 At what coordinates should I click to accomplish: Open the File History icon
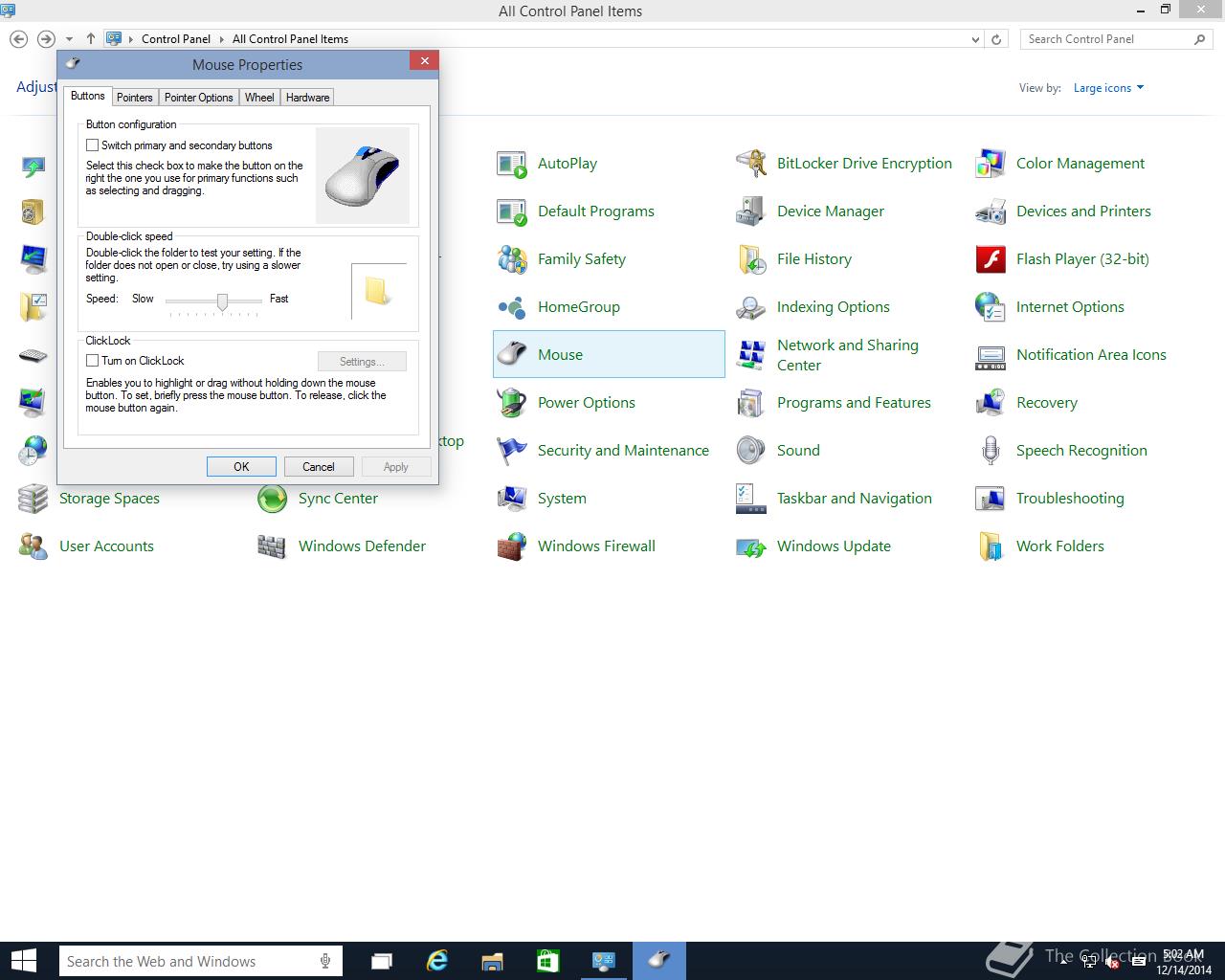pyautogui.click(x=751, y=259)
